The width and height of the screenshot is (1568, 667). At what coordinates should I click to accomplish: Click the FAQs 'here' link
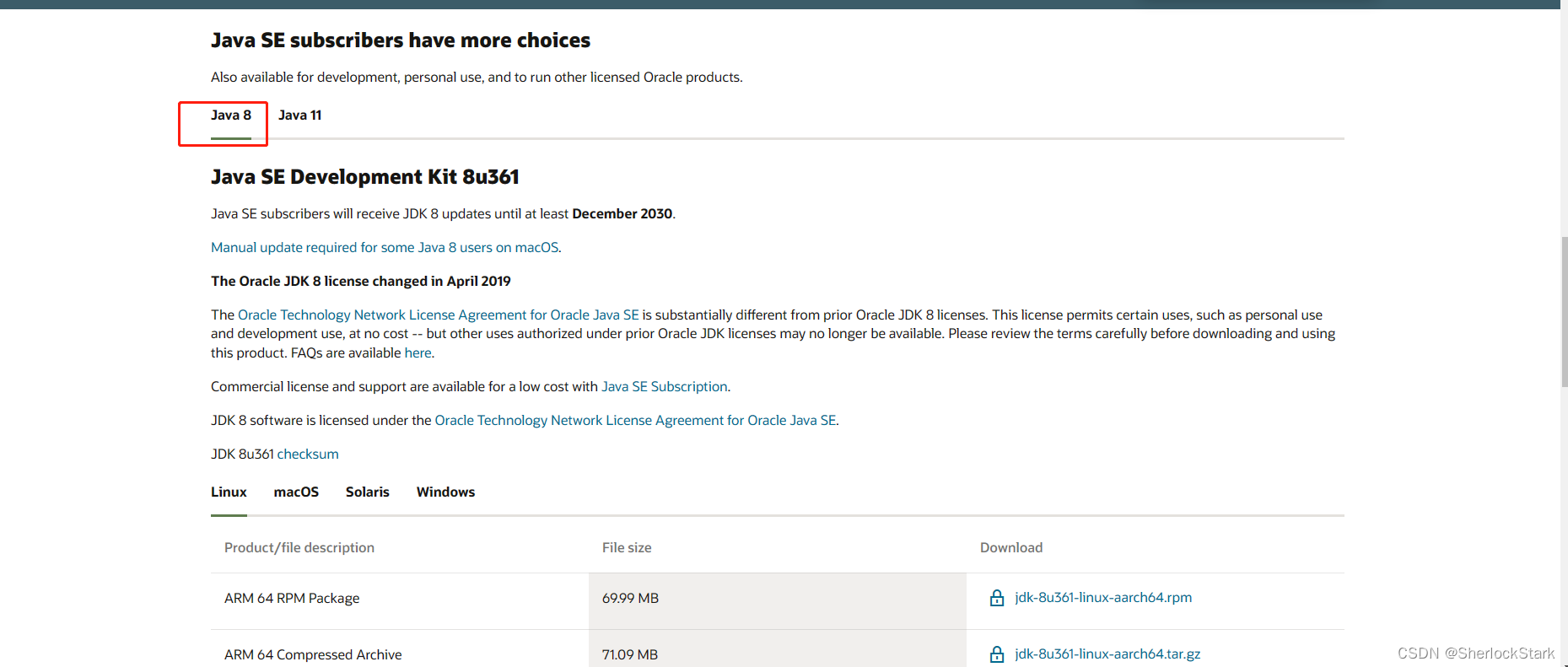tap(418, 352)
